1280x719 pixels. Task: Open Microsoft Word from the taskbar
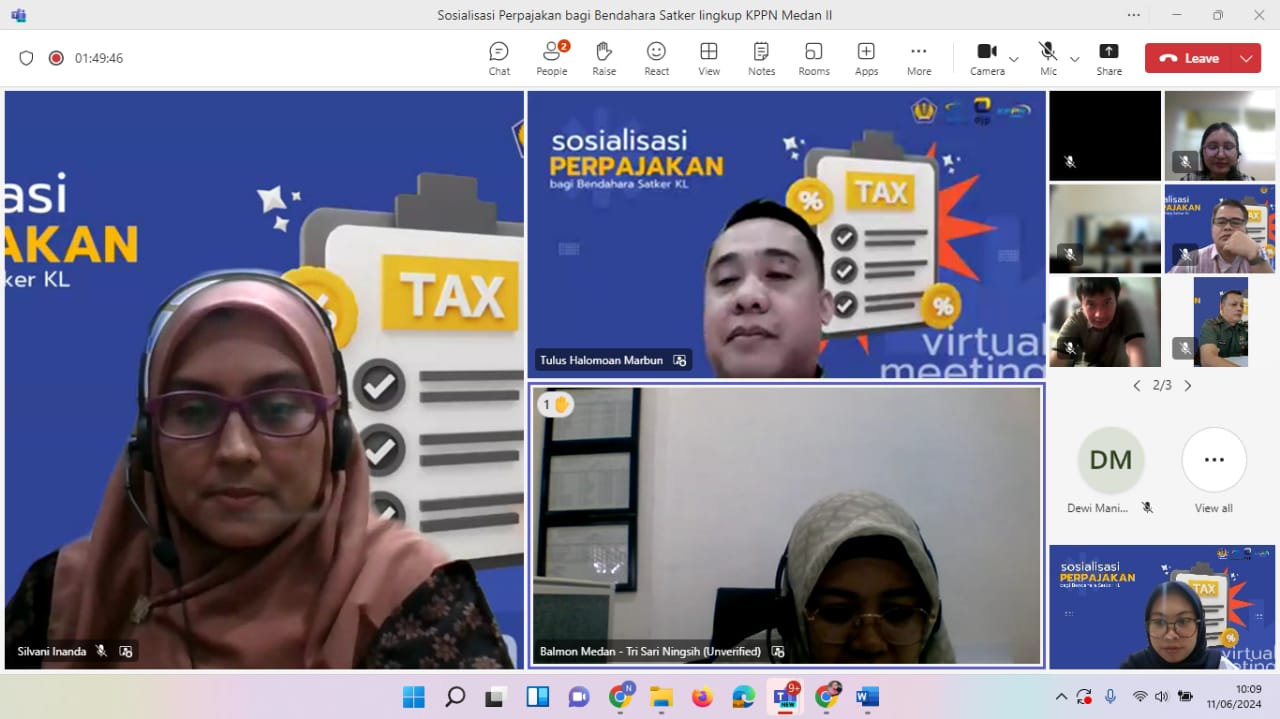pos(867,697)
